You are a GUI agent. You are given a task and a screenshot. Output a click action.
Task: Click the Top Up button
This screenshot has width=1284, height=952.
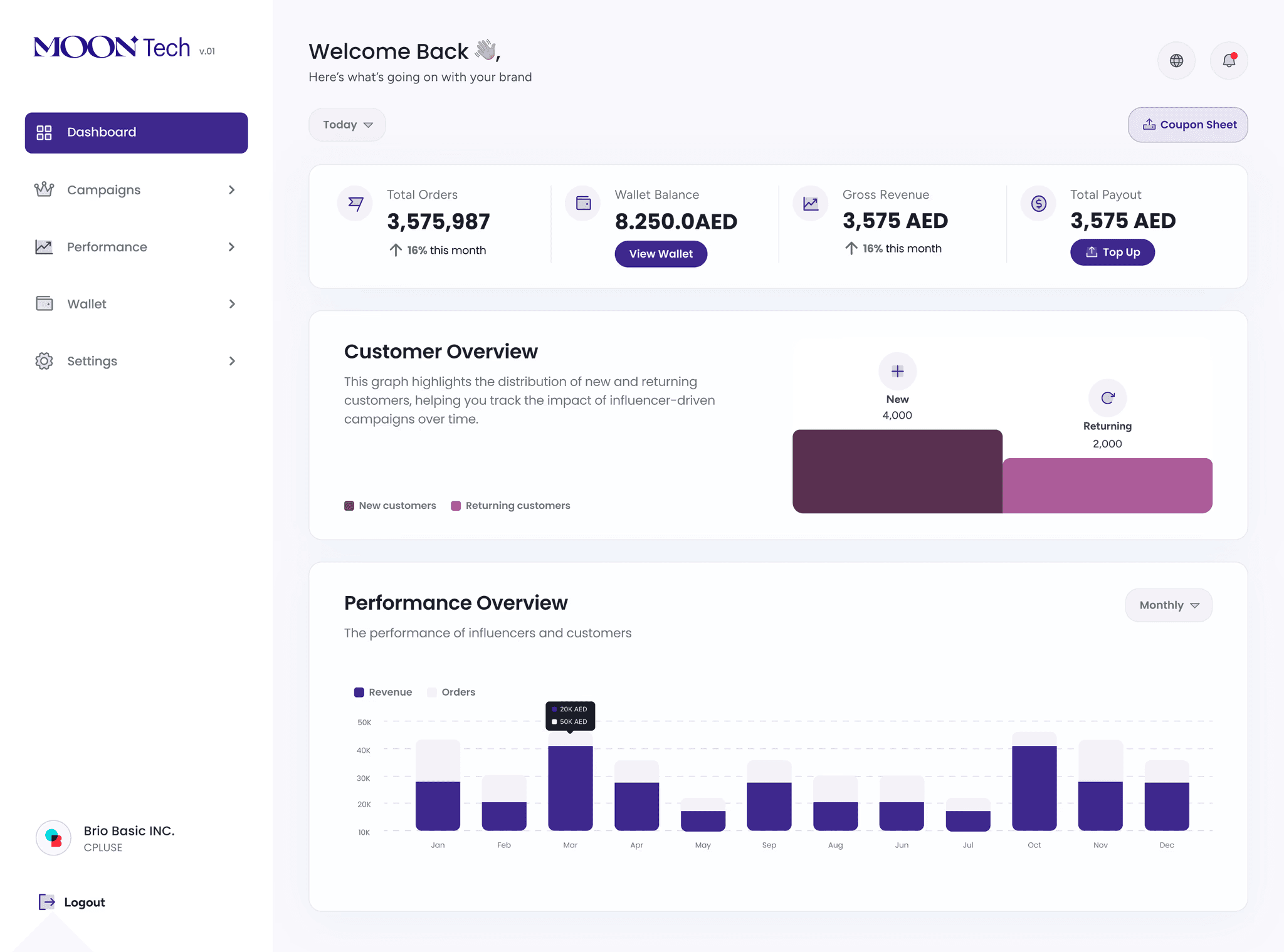coord(1112,252)
